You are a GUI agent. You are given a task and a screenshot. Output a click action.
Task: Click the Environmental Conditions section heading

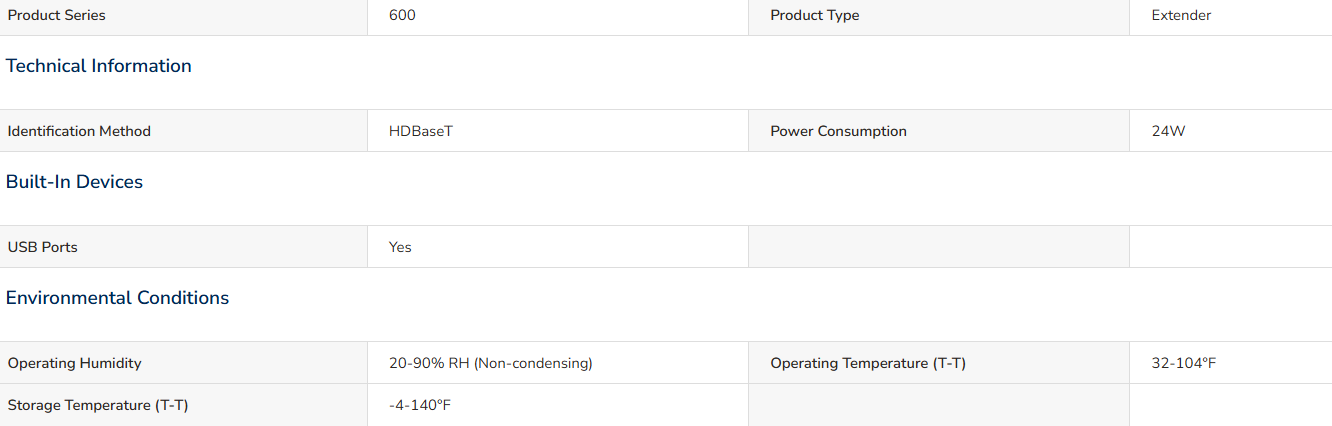click(118, 298)
